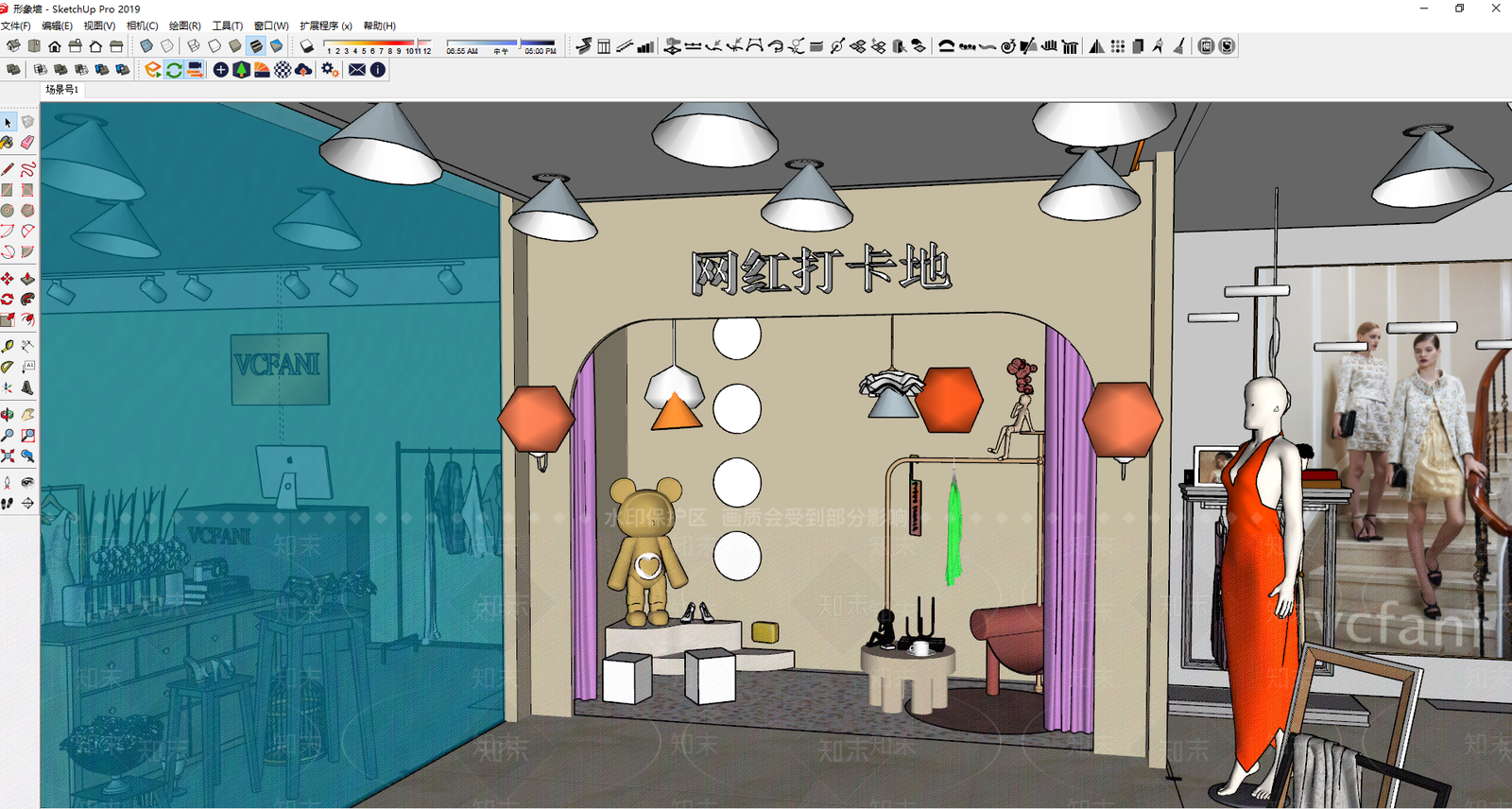The image size is (1512, 809).
Task: Select the Move tool
Action: tap(8, 278)
